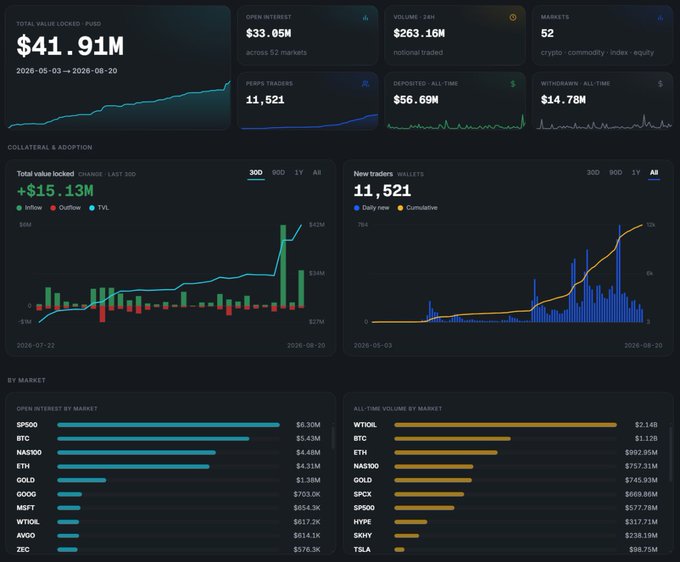Click the Deposited all-time sparkline chart

[x=456, y=122]
